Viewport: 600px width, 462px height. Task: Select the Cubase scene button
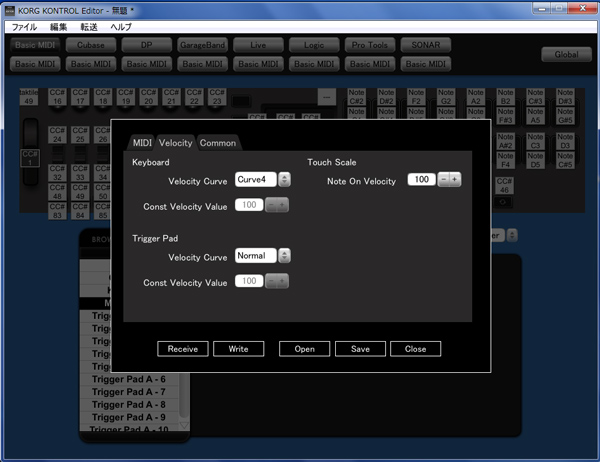[x=91, y=45]
